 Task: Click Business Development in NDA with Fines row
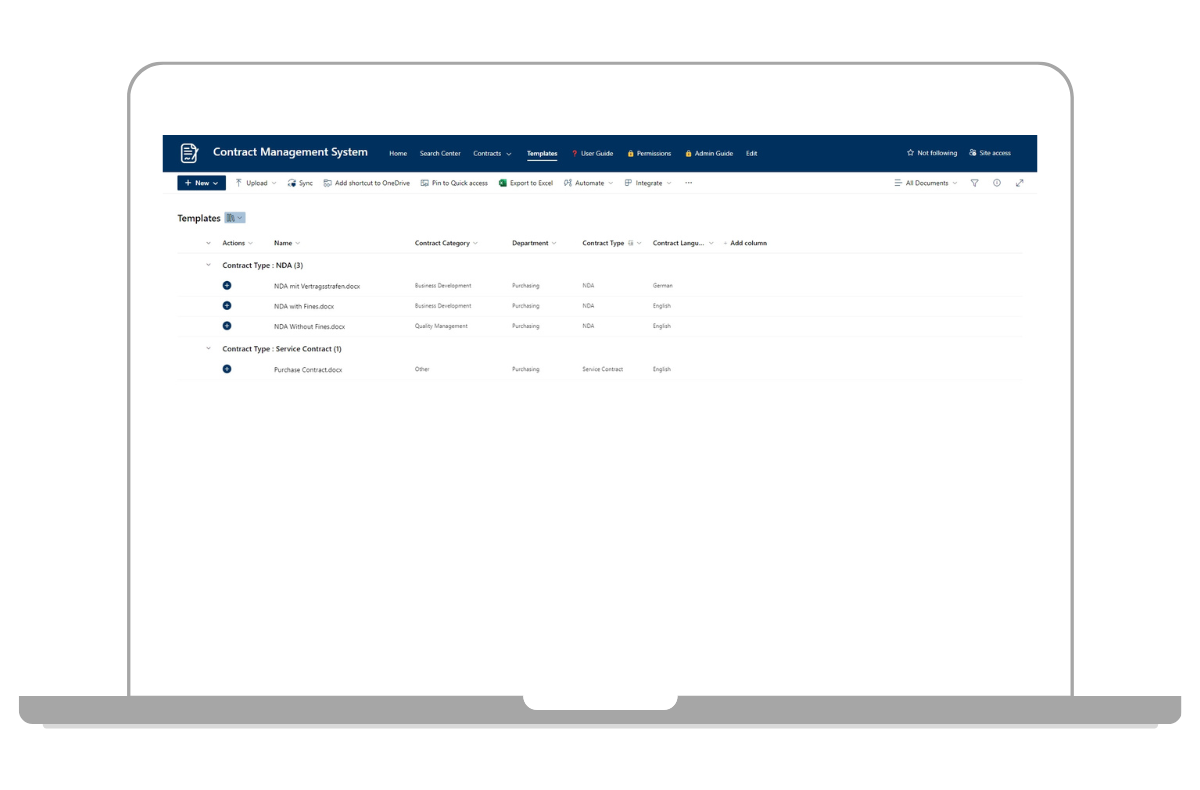coord(443,306)
